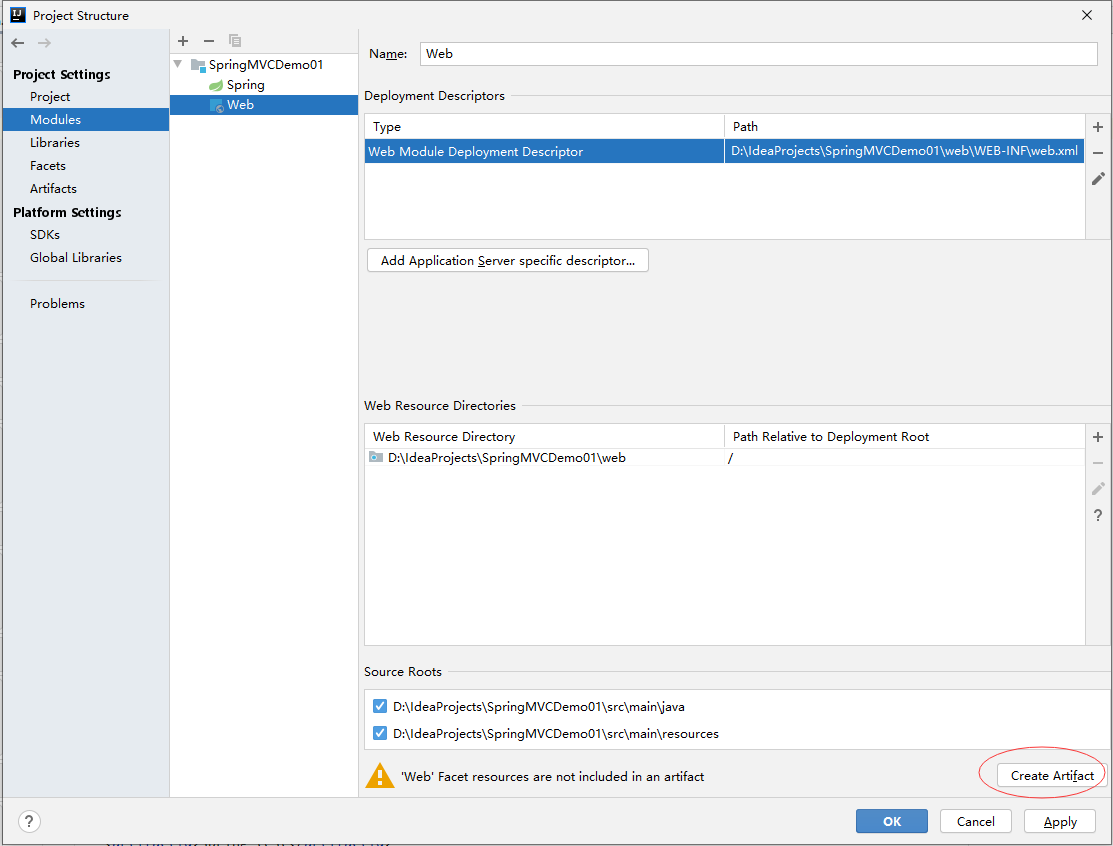The image size is (1113, 846).
Task: Select the Web Module Deployment Descriptor row
Action: point(544,152)
